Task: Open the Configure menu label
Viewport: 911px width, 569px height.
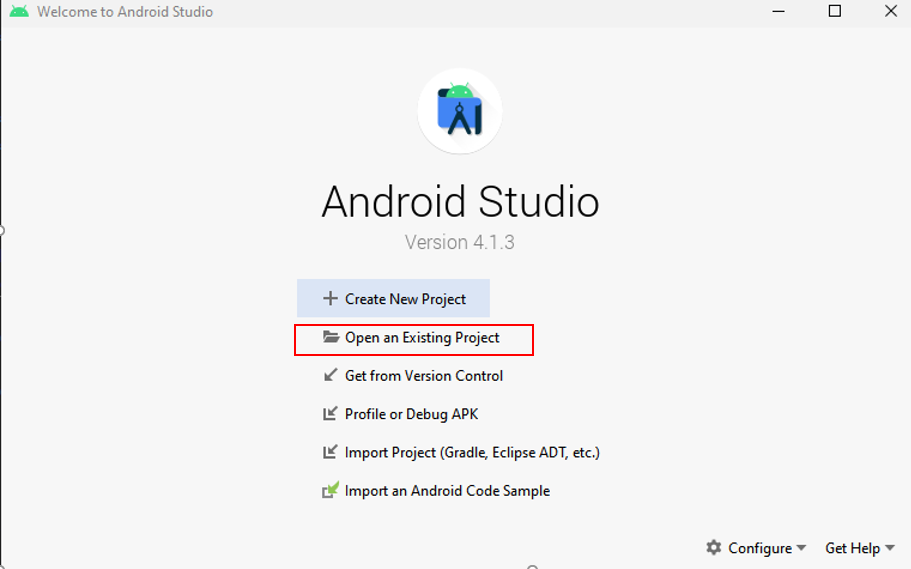Action: [x=760, y=548]
